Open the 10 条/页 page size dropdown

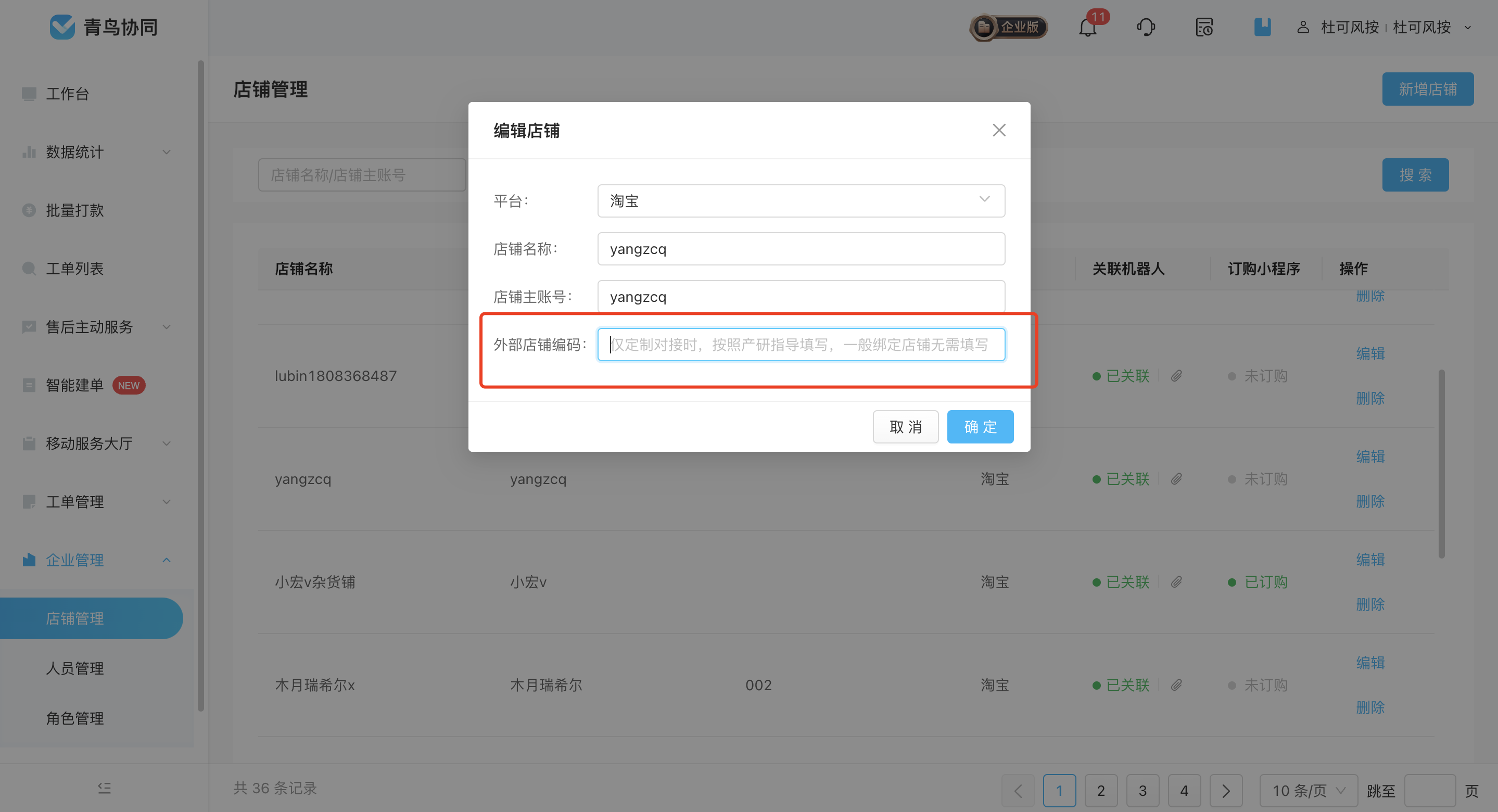(x=1309, y=791)
